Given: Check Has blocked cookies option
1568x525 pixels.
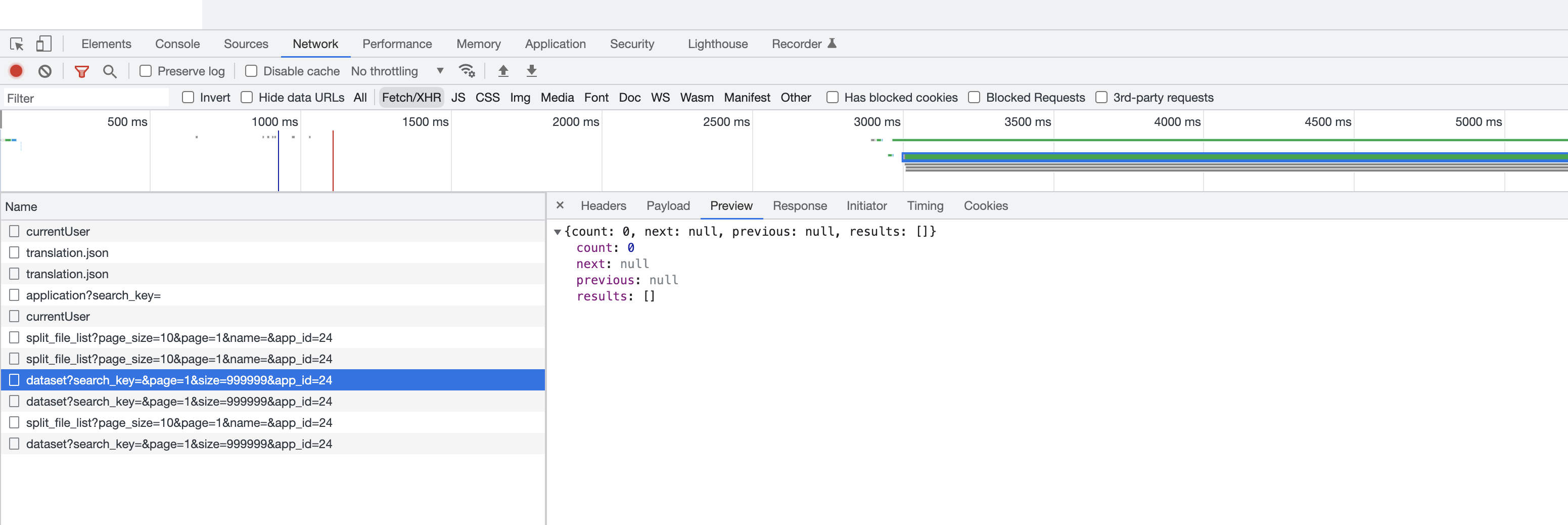Looking at the screenshot, I should pos(832,98).
